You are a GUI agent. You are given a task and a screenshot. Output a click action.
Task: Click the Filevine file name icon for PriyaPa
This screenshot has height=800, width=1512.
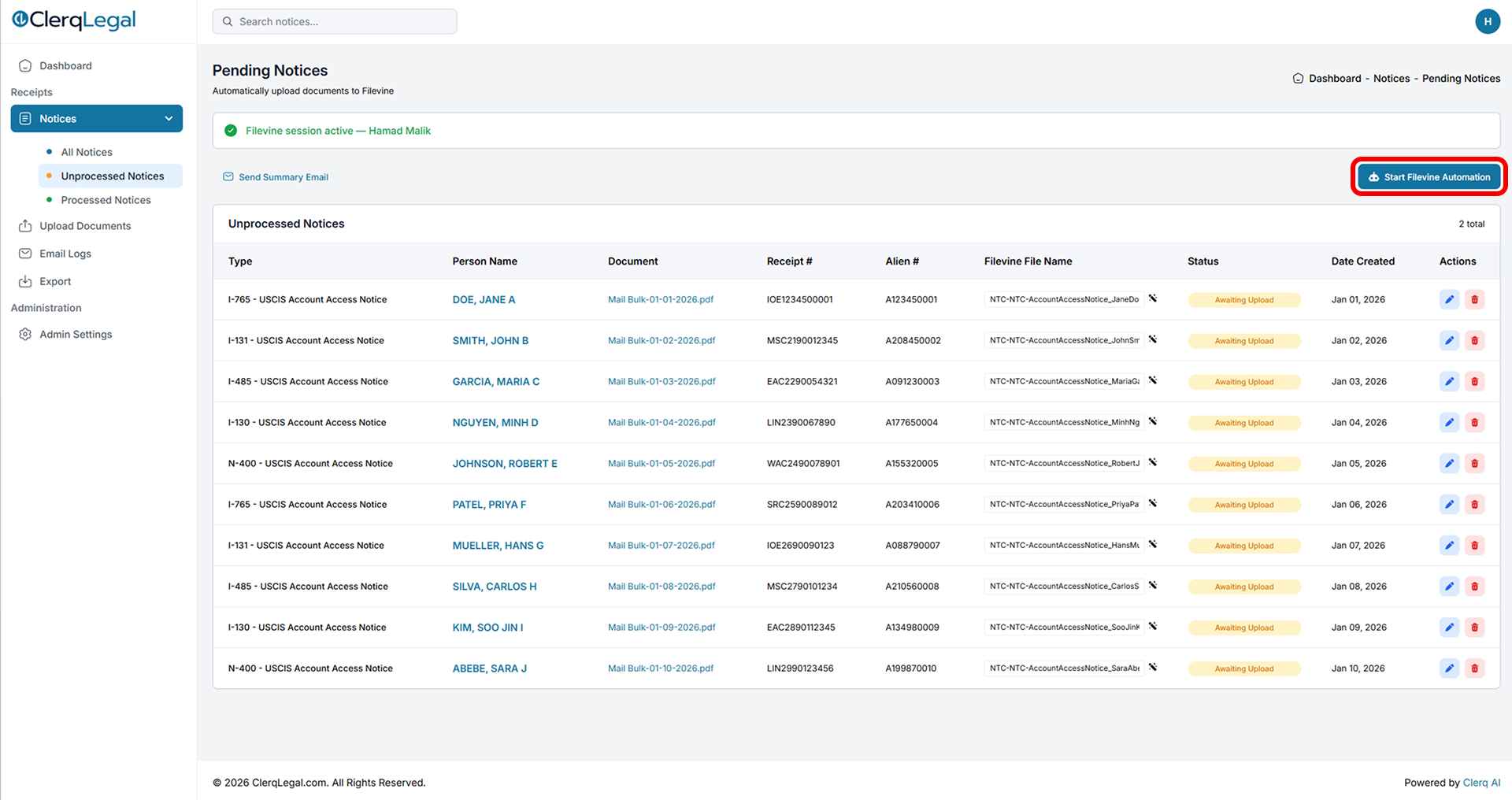pyautogui.click(x=1153, y=503)
